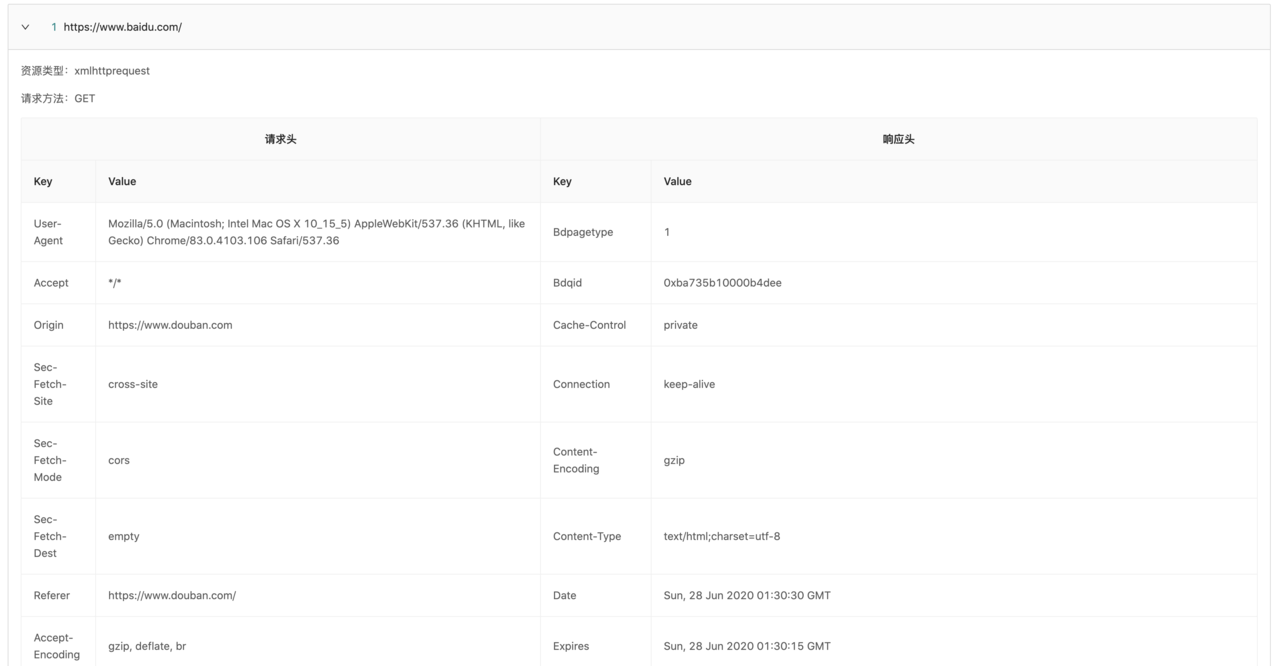The width and height of the screenshot is (1280, 666).
Task: Select the https://www.baidu.com/ URL title
Action: click(x=123, y=27)
